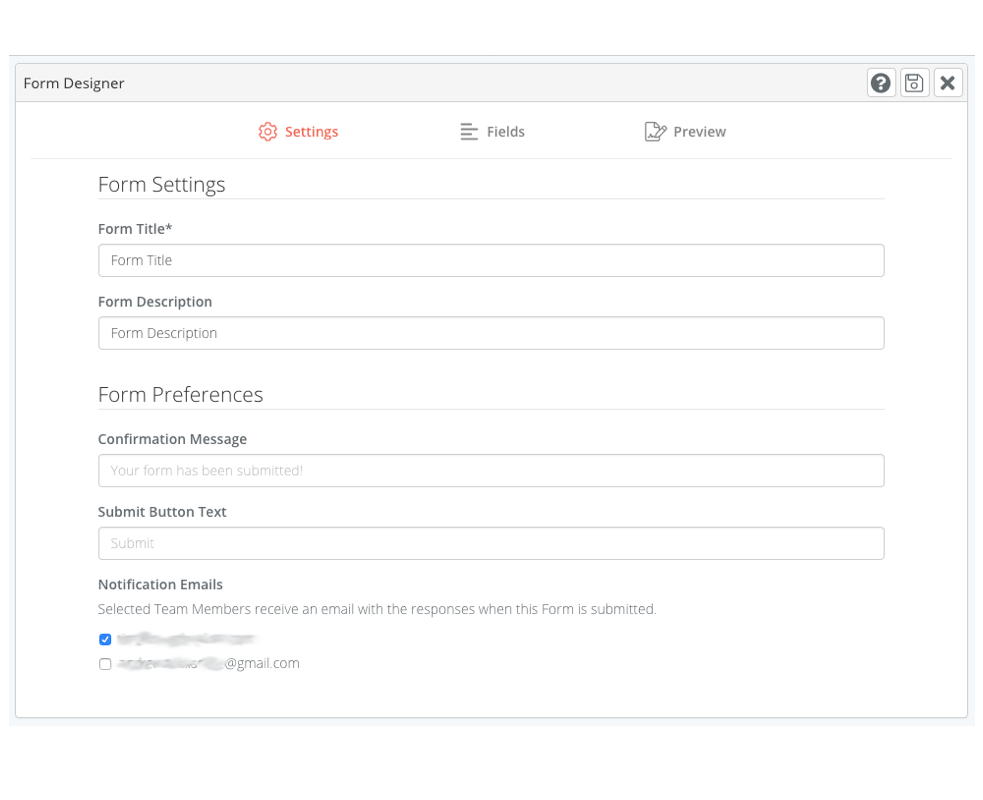Open the help icon in the title bar

[881, 82]
